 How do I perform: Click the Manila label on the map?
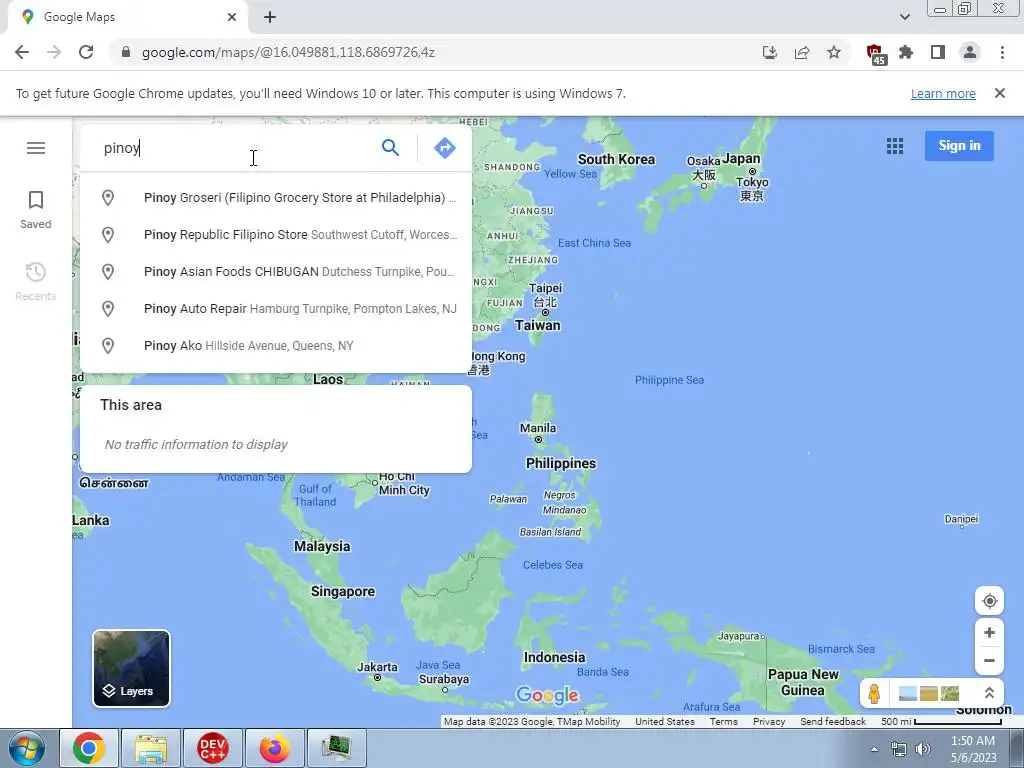538,428
